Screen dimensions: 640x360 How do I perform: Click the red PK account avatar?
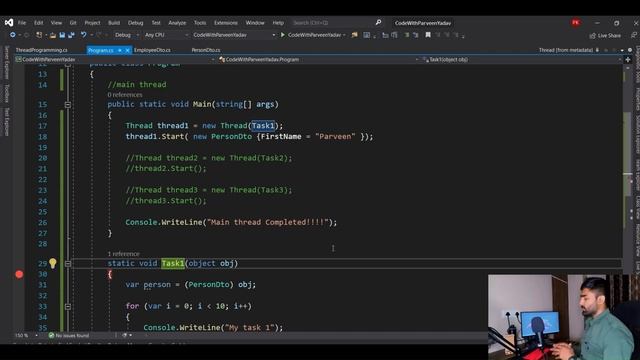576,22
